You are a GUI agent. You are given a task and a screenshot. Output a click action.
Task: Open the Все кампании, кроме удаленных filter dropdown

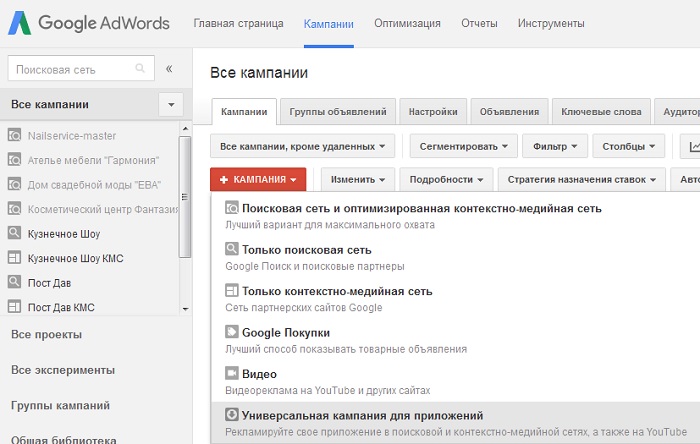[302, 146]
